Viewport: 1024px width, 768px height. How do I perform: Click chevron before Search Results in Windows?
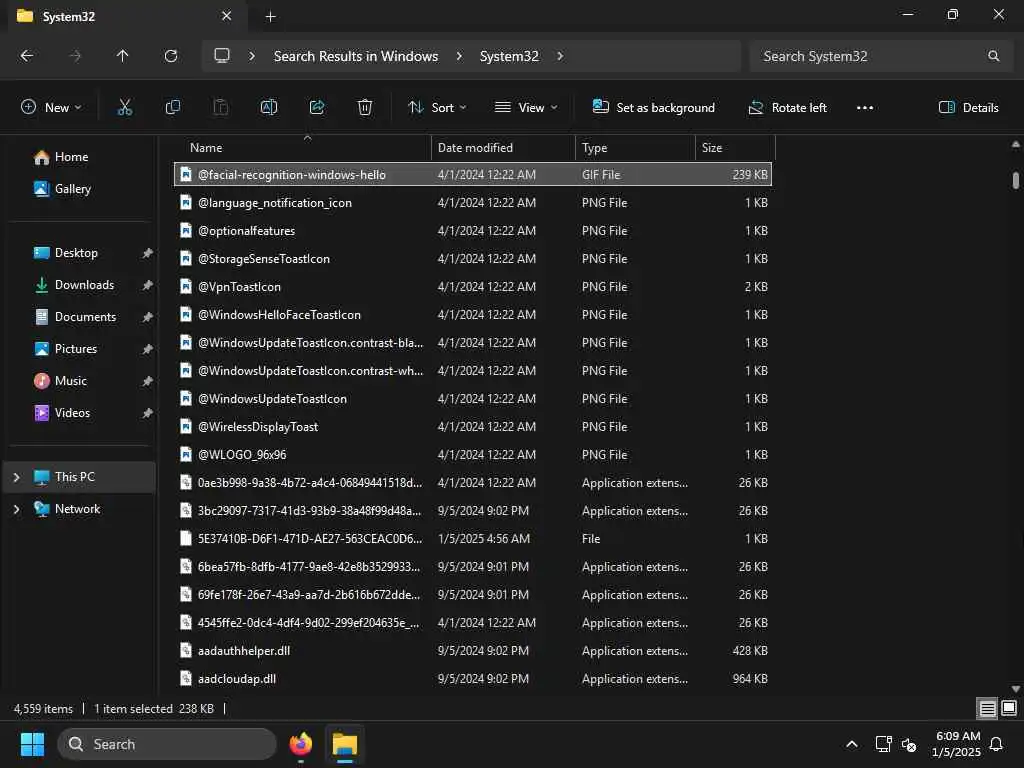(251, 56)
